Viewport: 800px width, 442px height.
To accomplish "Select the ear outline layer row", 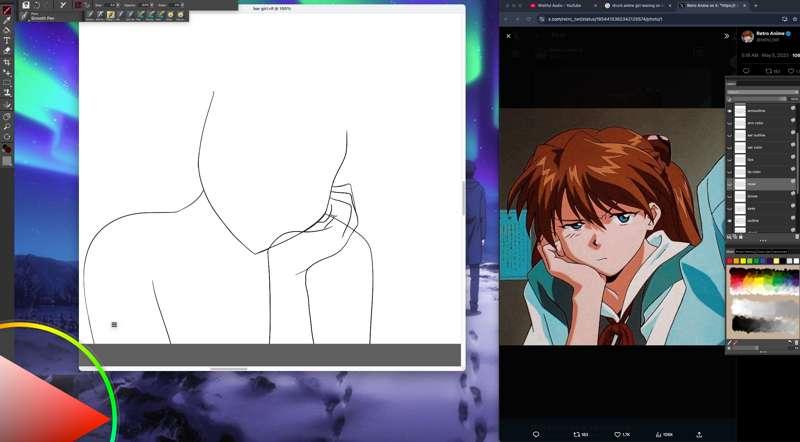I will [x=762, y=135].
